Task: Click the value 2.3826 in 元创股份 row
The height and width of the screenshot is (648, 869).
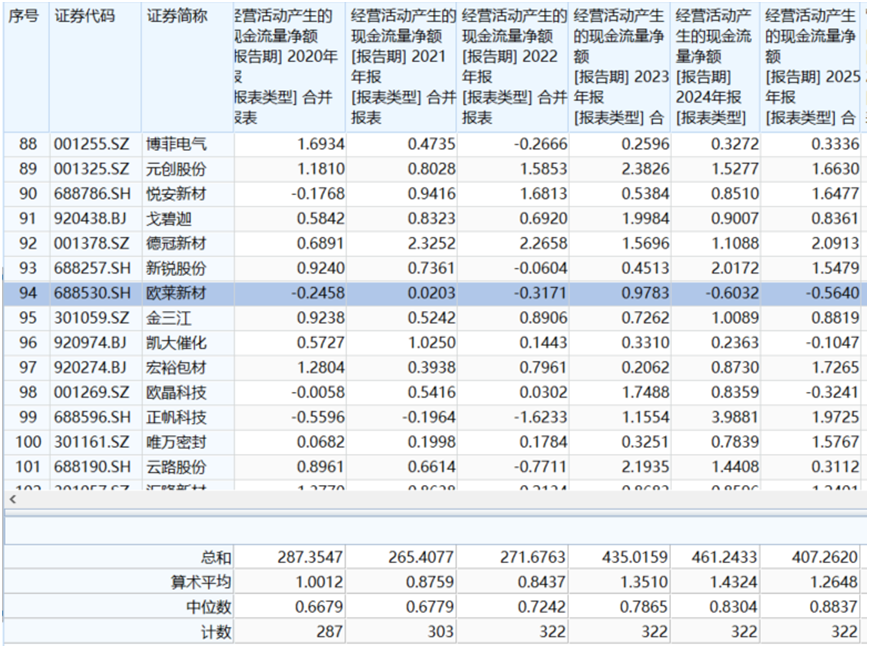Action: 645,169
